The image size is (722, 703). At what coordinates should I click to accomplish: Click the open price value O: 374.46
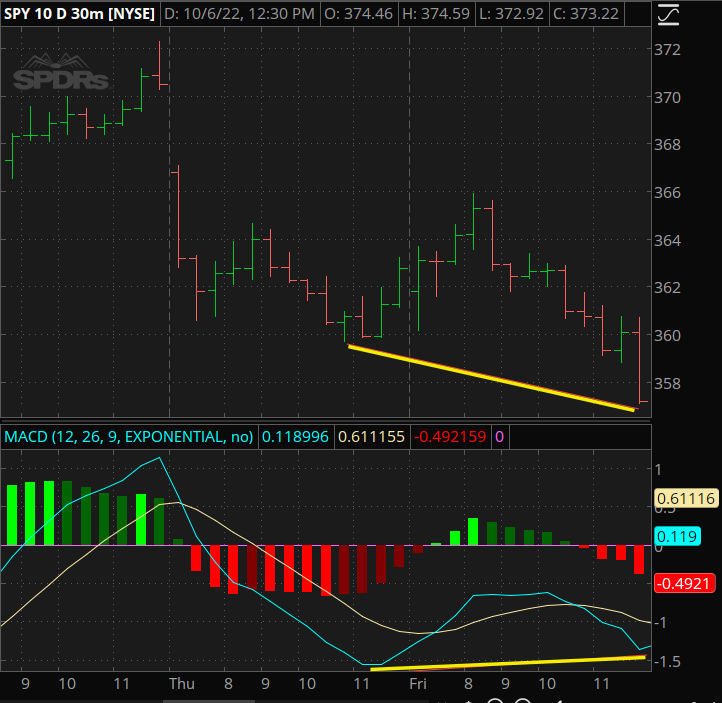pyautogui.click(x=359, y=14)
